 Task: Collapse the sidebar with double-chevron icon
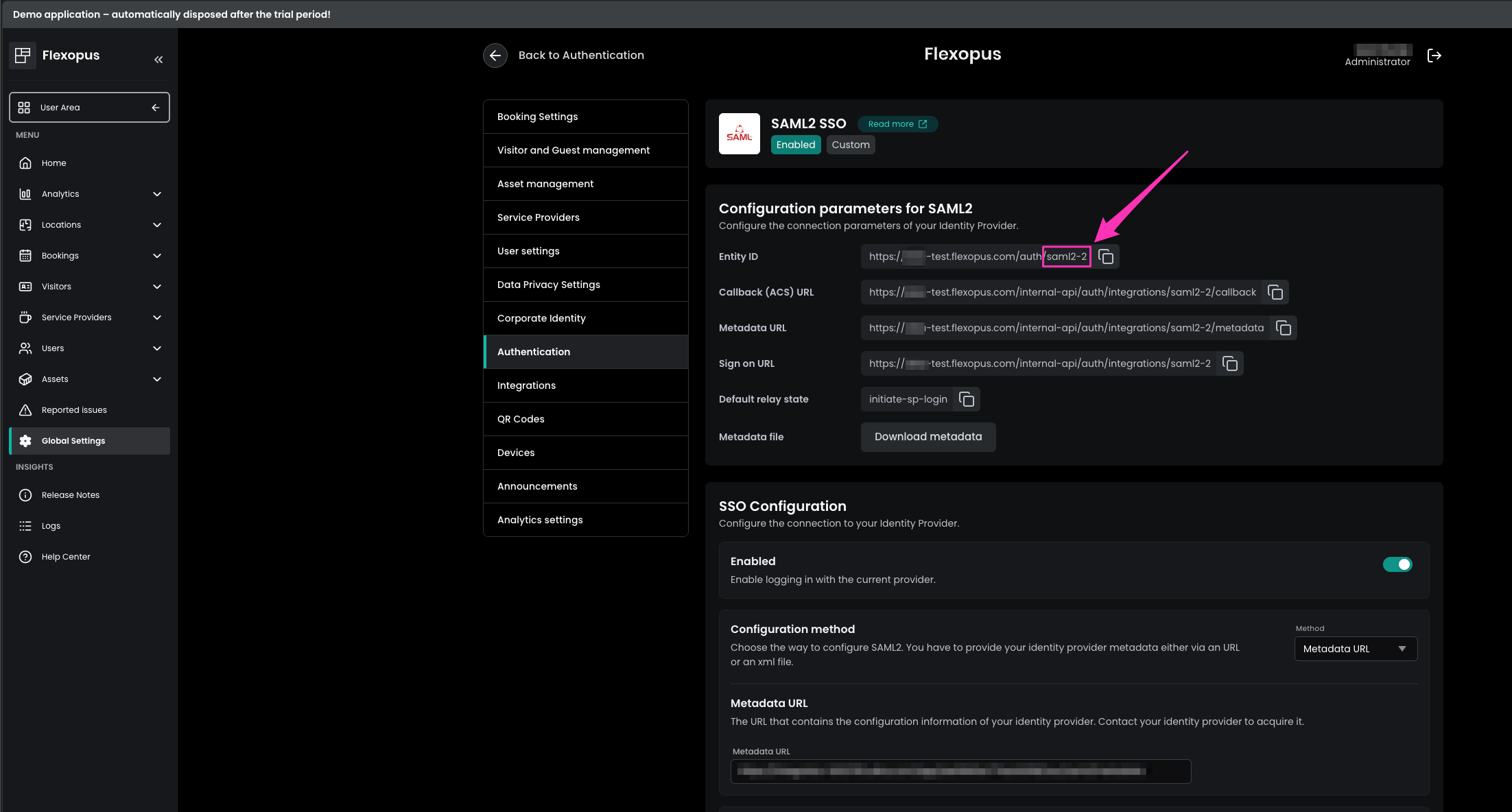(x=158, y=60)
